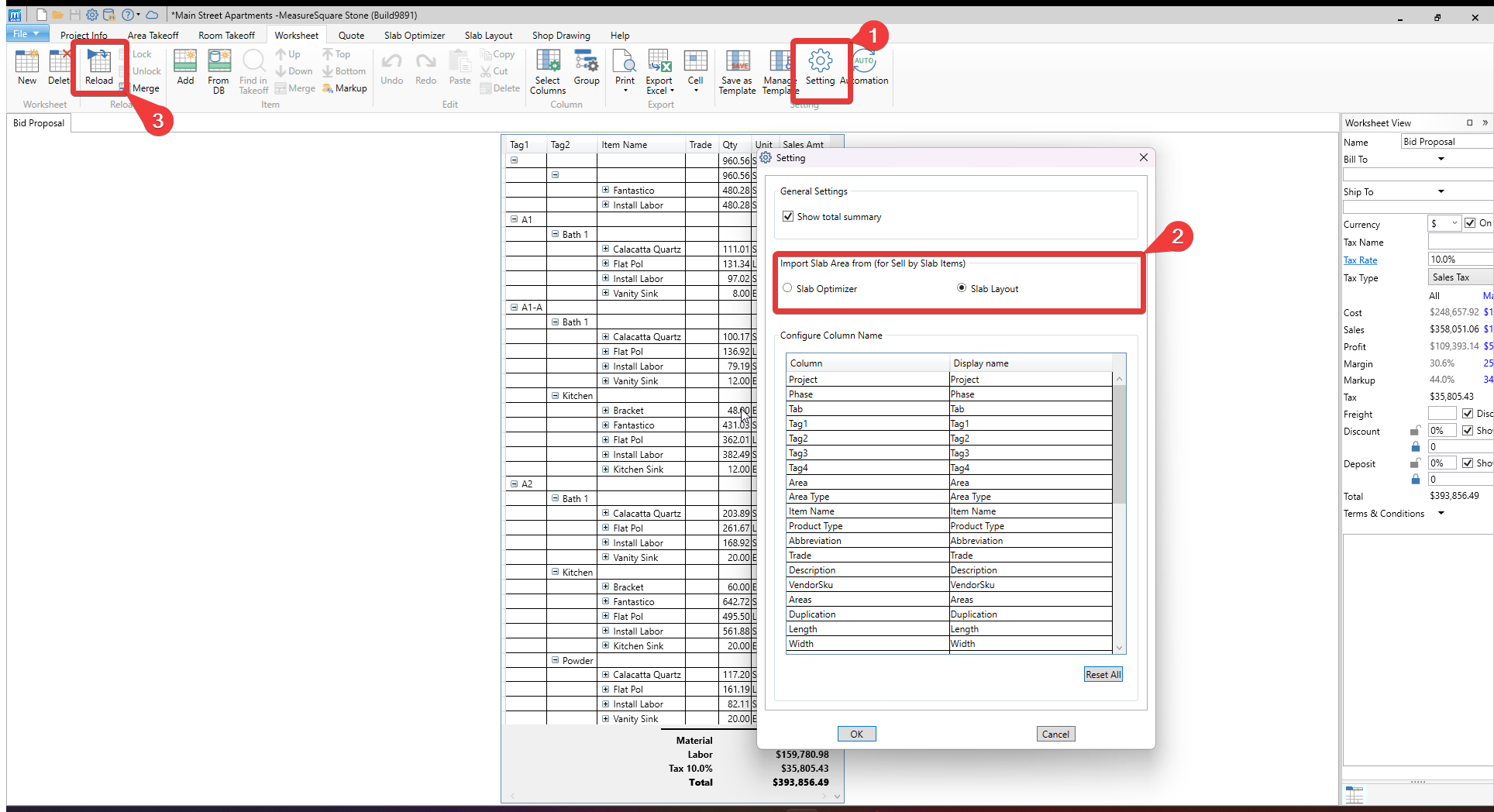Toggle the Currency On checkbox
The width and height of the screenshot is (1494, 812).
pos(1470,223)
